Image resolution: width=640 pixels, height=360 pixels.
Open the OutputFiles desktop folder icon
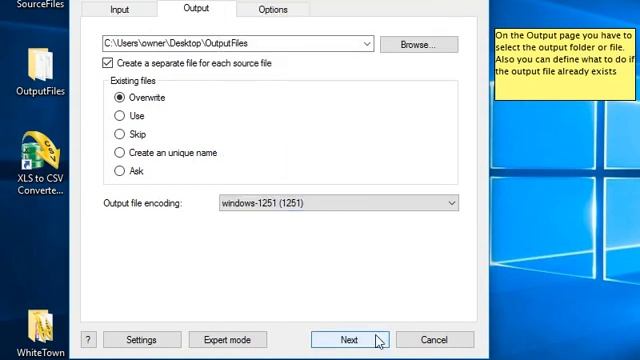(40, 72)
